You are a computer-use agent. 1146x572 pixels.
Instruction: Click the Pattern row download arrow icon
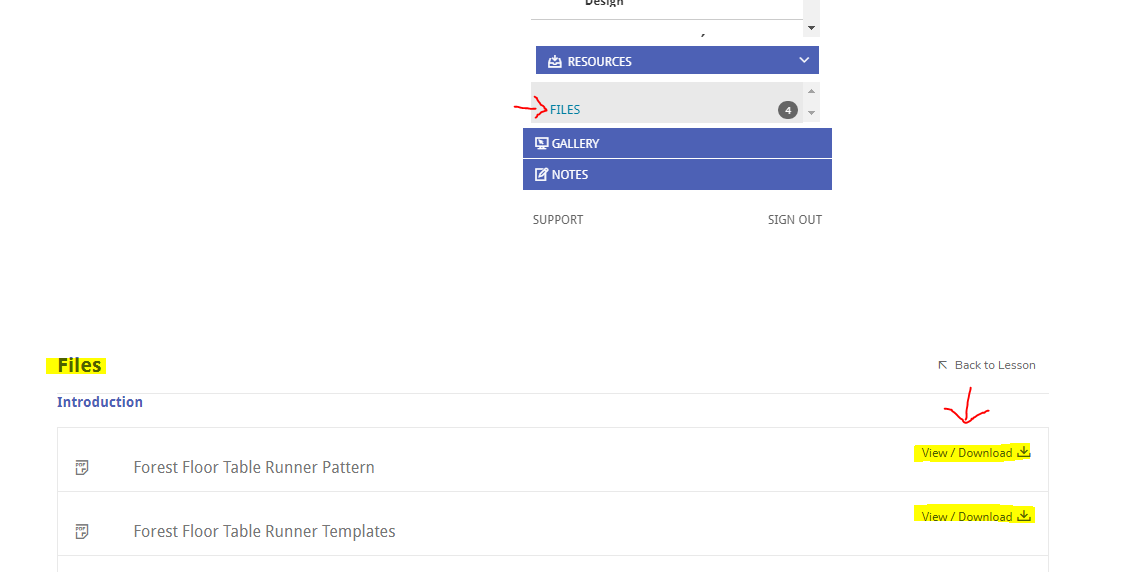click(x=1024, y=451)
